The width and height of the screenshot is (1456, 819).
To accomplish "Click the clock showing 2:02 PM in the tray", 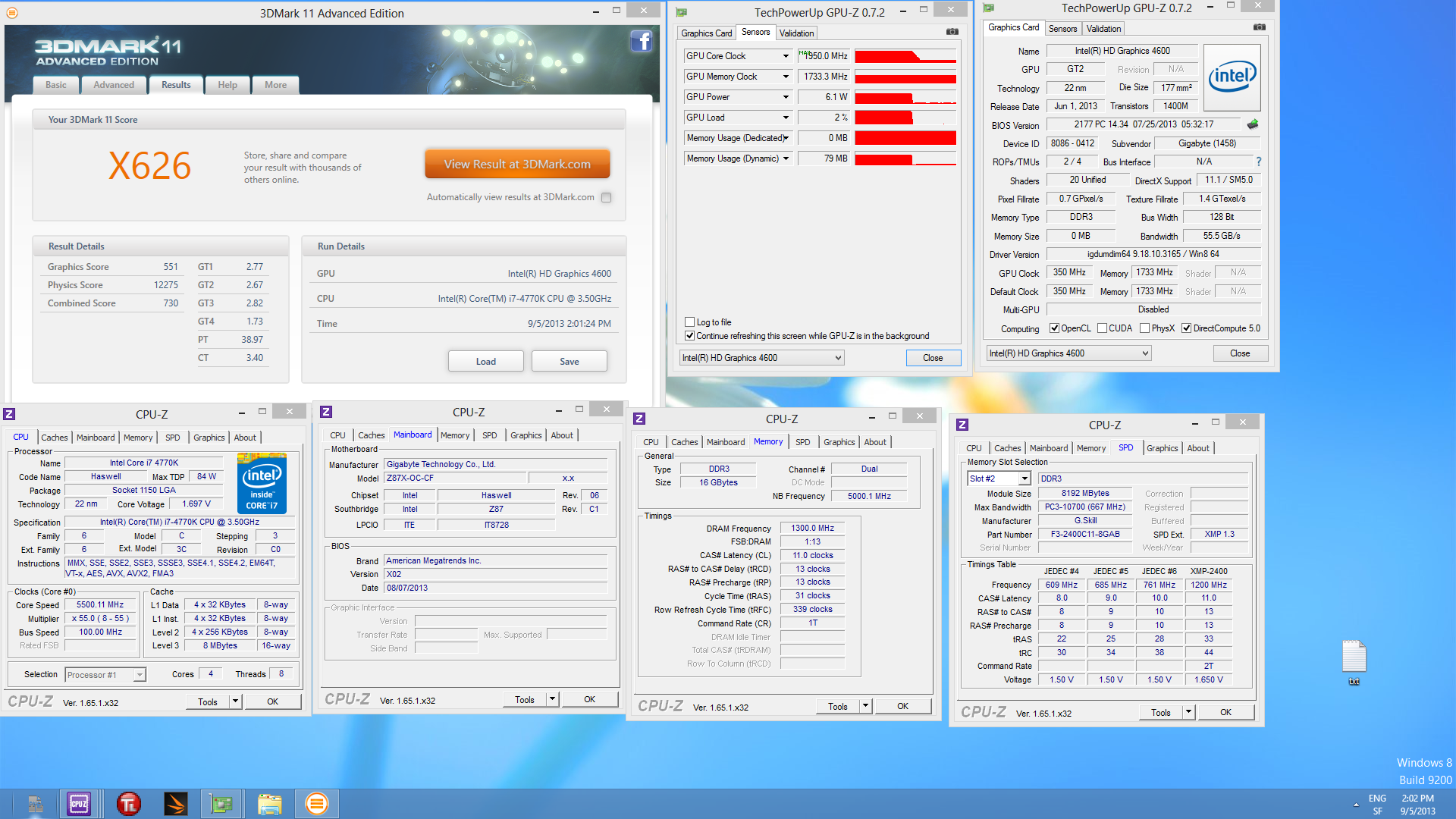I will click(x=1417, y=799).
